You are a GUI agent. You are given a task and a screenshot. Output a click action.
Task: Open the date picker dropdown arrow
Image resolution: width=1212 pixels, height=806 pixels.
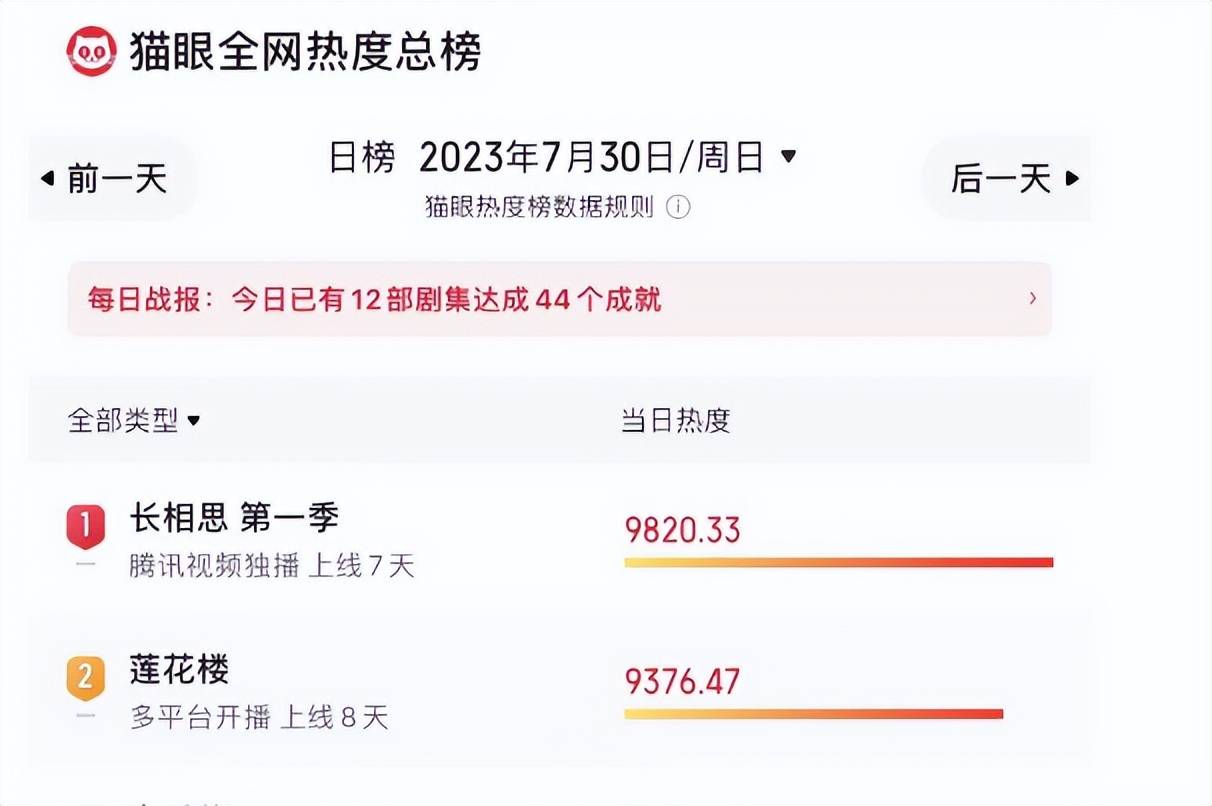788,156
